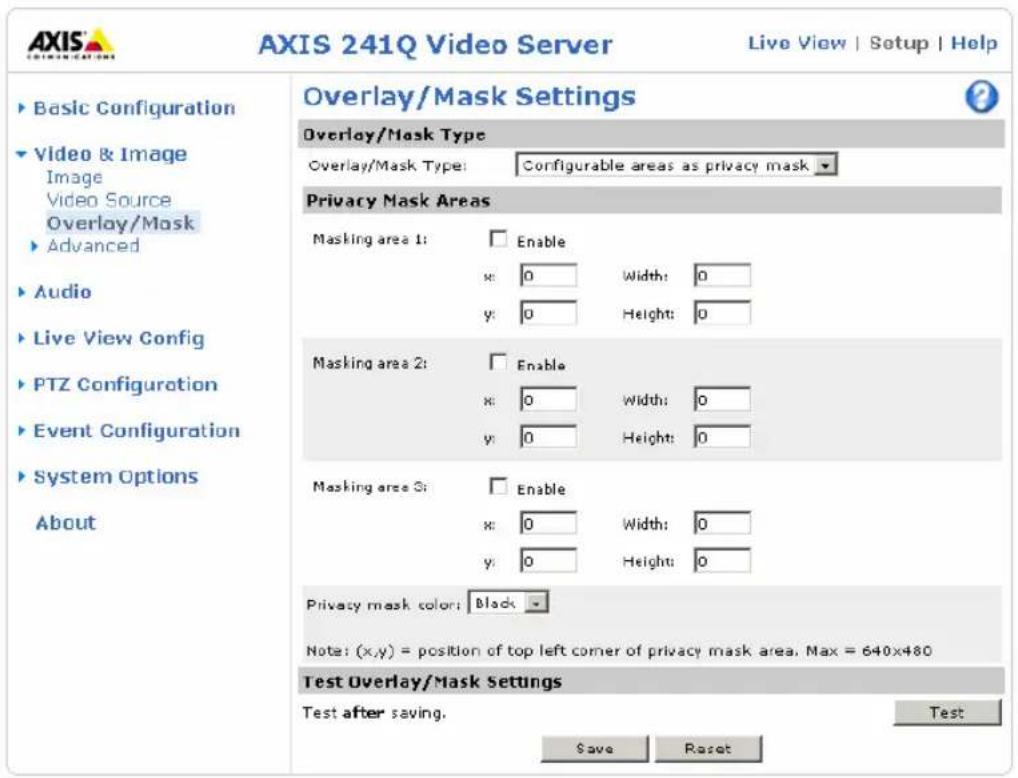Image resolution: width=1018 pixels, height=778 pixels.
Task: Enable Masking area 3 checkbox
Action: [x=498, y=487]
